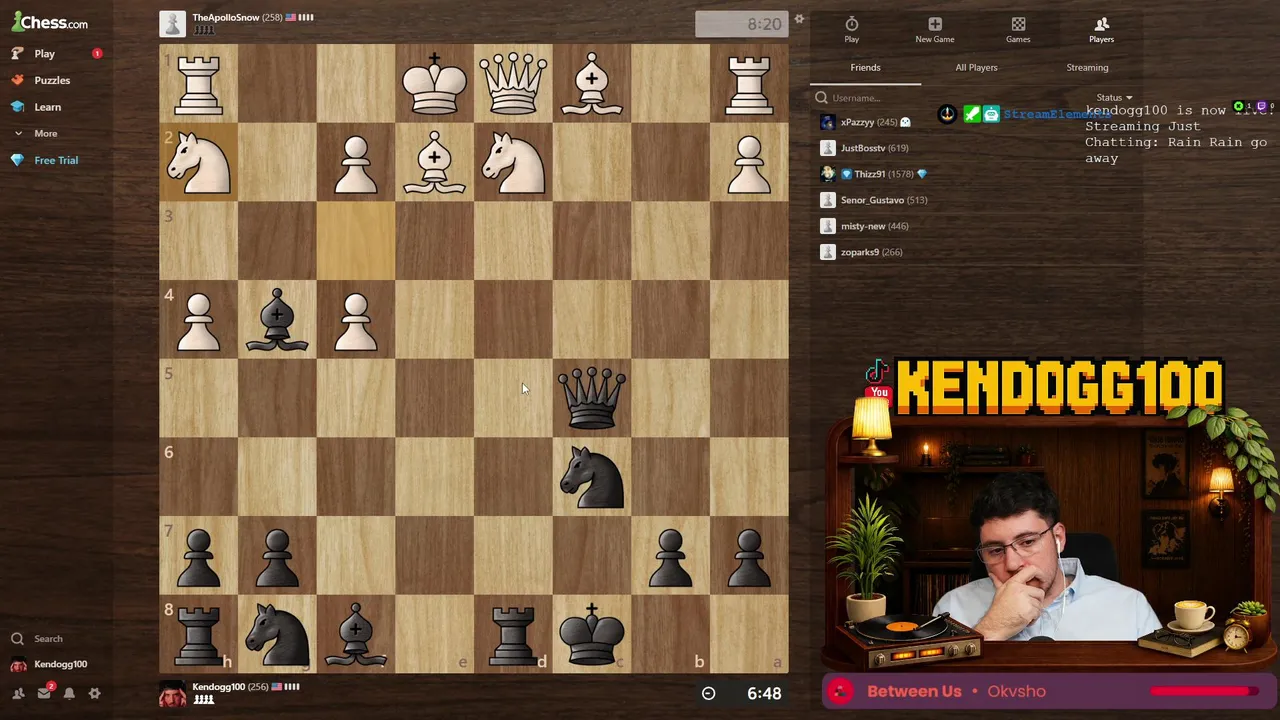
Task: Click the Between Us song progress bar
Action: point(1205,691)
